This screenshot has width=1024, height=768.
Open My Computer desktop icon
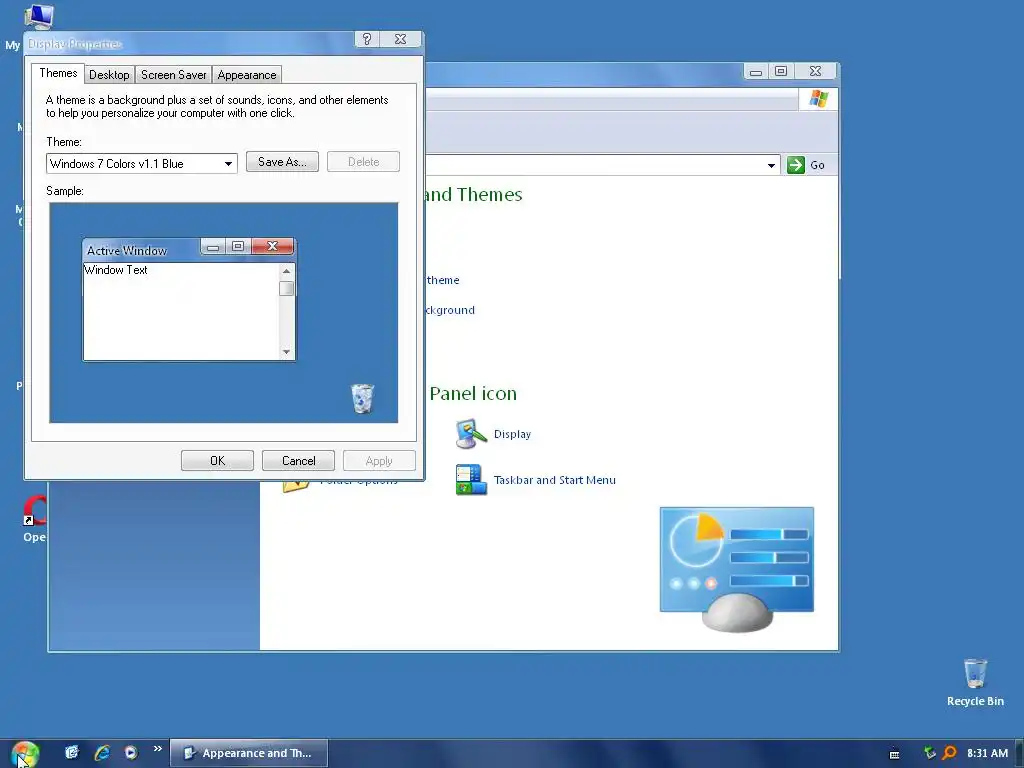tap(38, 16)
